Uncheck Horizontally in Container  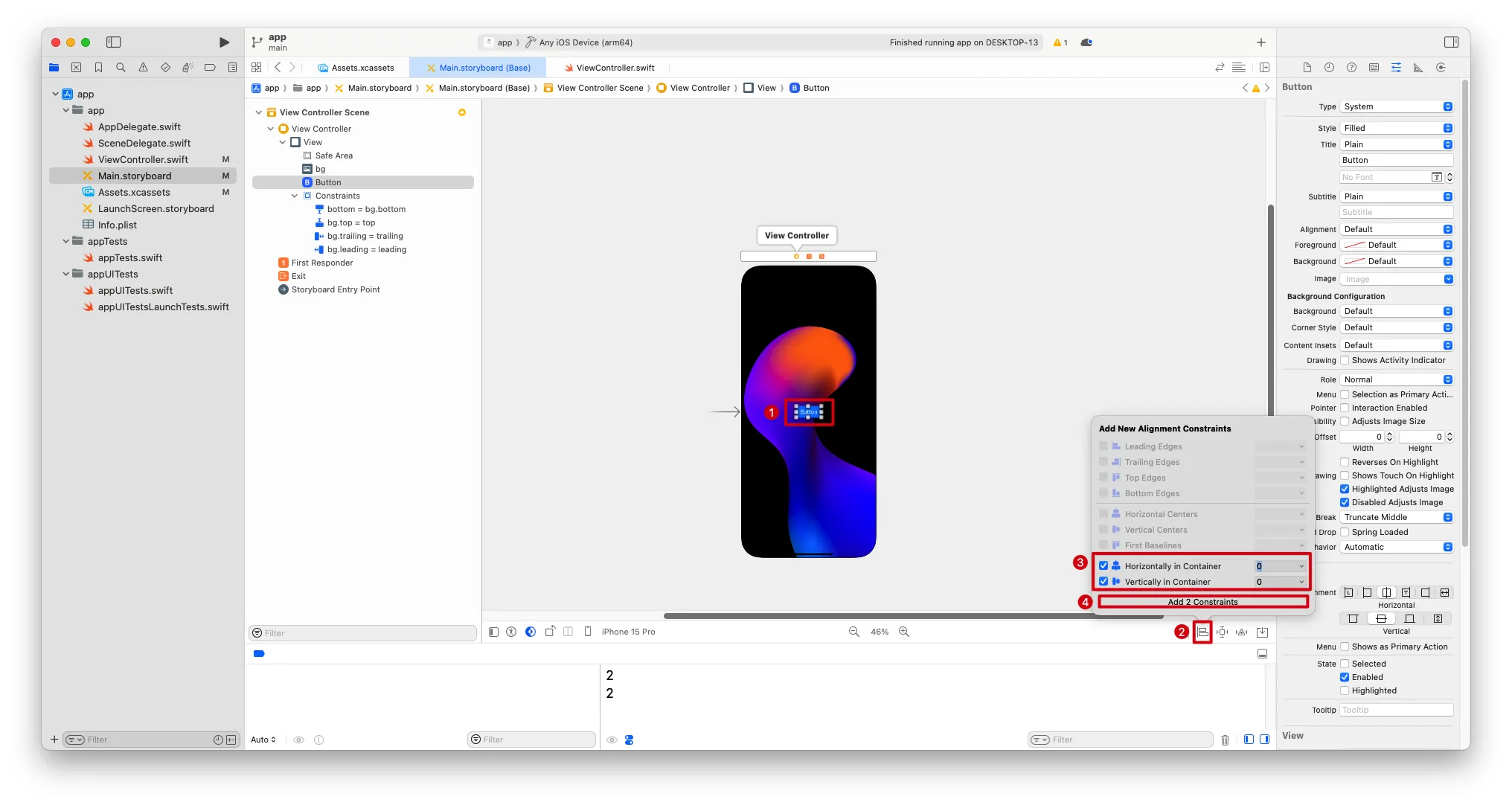pos(1103,566)
